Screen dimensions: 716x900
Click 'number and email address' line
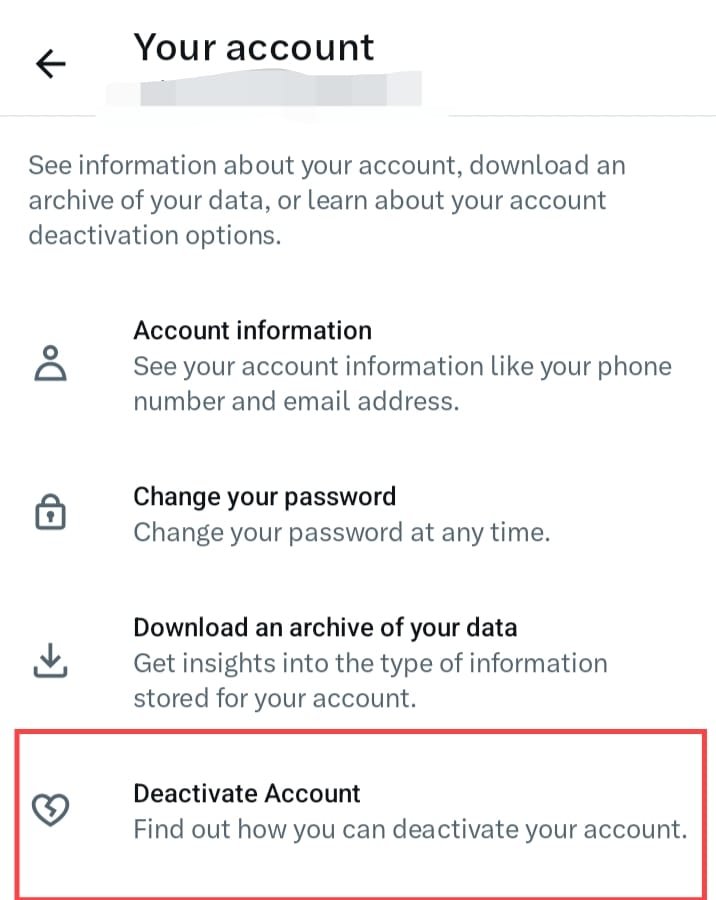tap(296, 401)
